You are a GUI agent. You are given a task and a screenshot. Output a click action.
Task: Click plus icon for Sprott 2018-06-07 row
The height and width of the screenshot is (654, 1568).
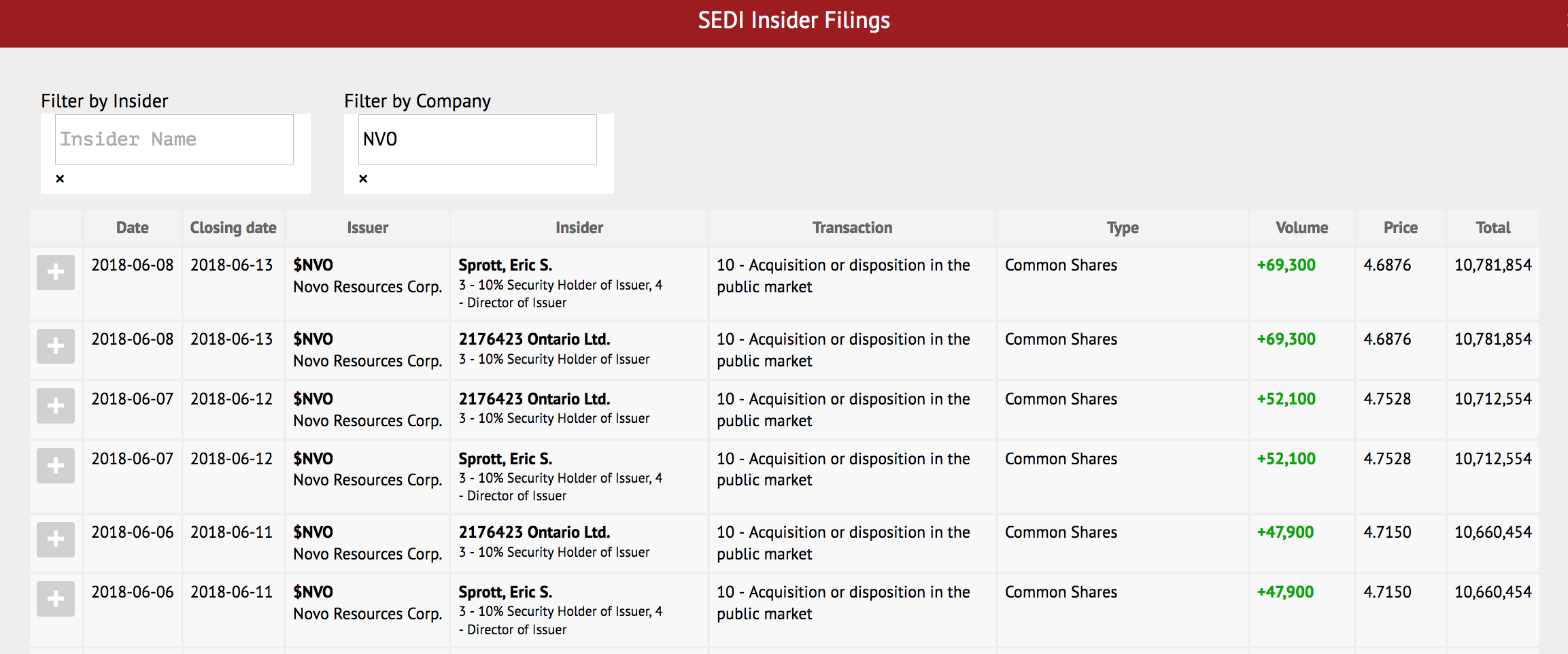56,466
